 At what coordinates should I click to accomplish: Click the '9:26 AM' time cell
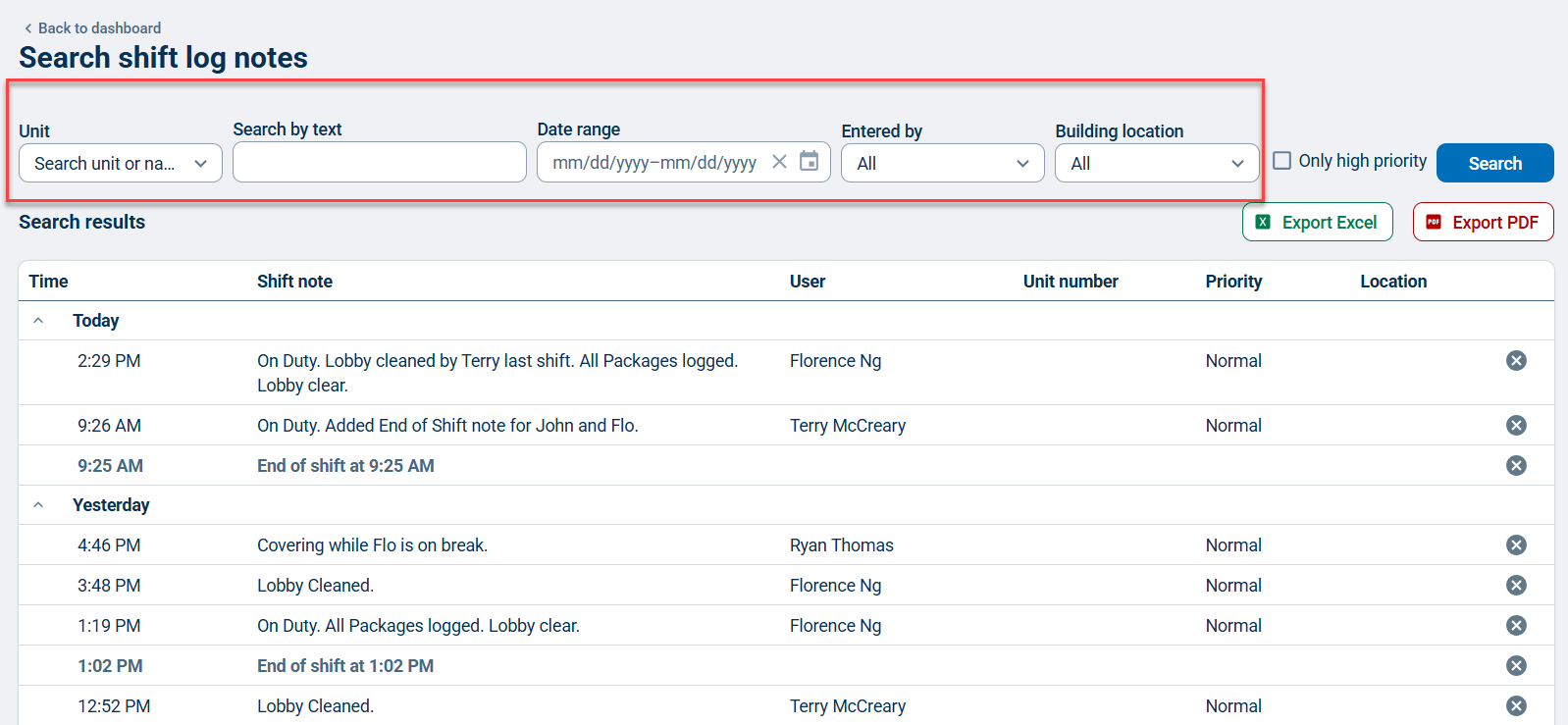click(109, 426)
